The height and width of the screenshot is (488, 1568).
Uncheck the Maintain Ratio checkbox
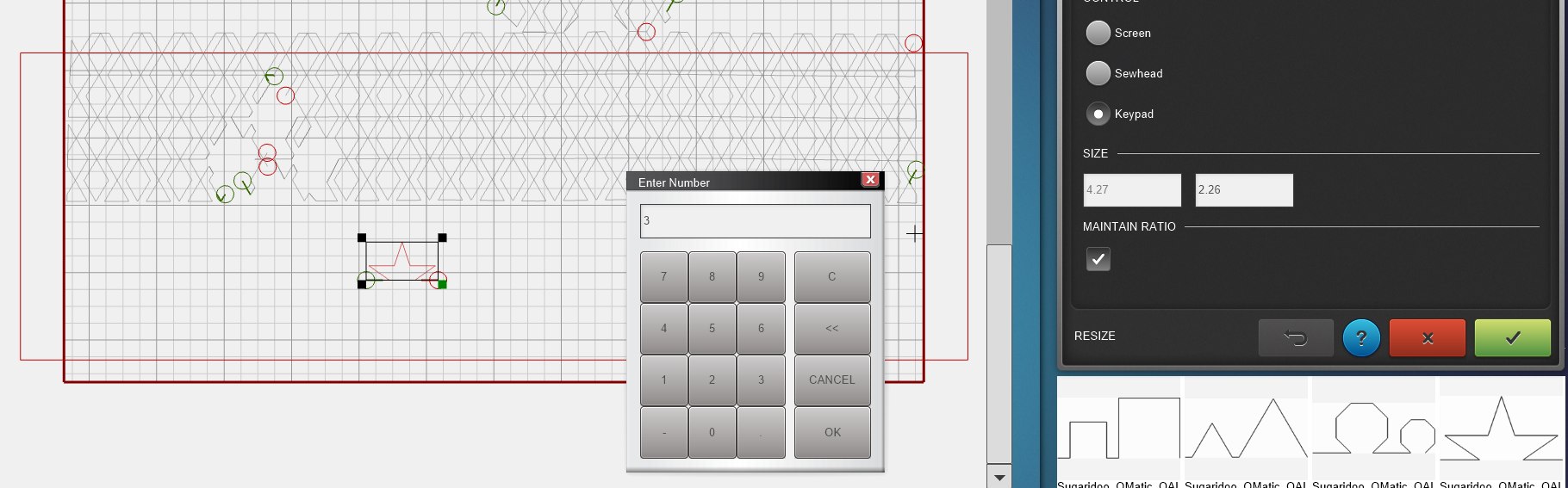click(1098, 259)
